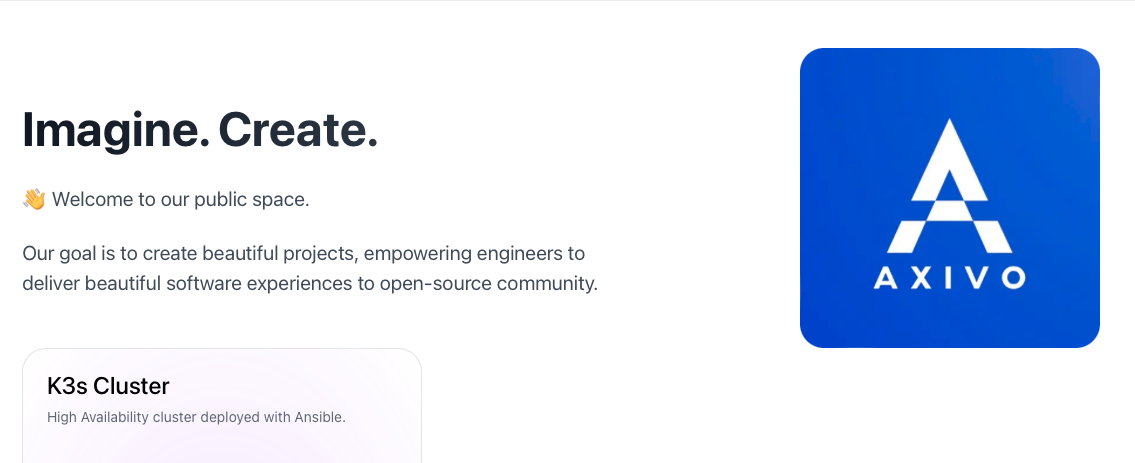Click the "K3s Cluster" card title
This screenshot has height=463, width=1135.
coord(108,386)
